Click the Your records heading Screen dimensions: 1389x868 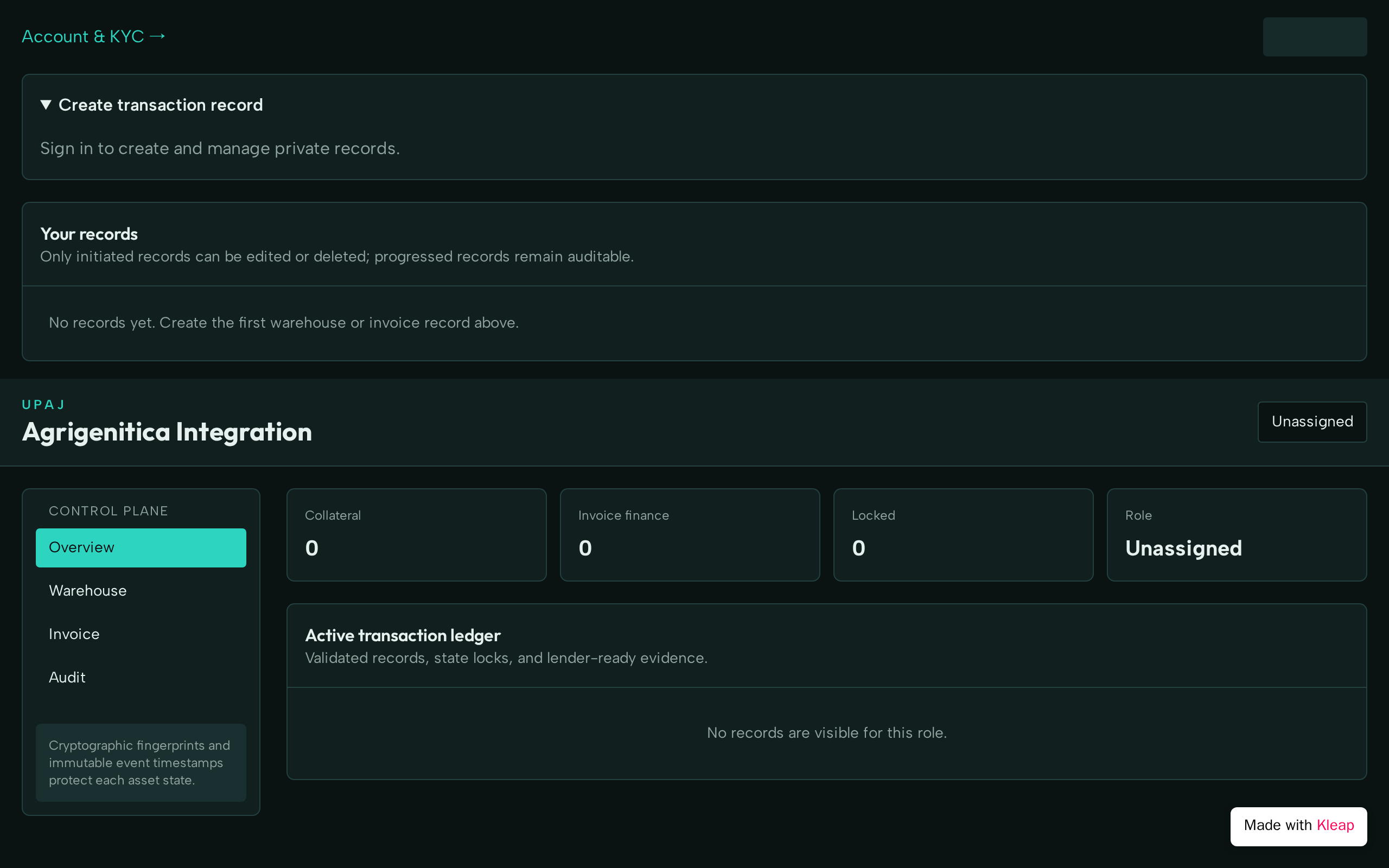[x=89, y=234]
